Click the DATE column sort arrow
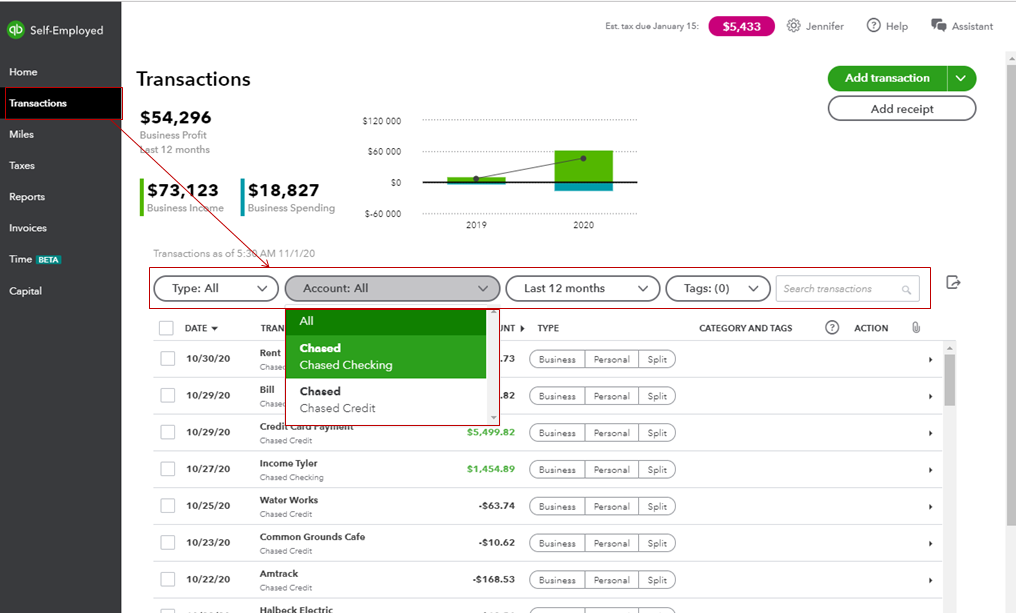The width and height of the screenshot is (1016, 613). click(214, 329)
